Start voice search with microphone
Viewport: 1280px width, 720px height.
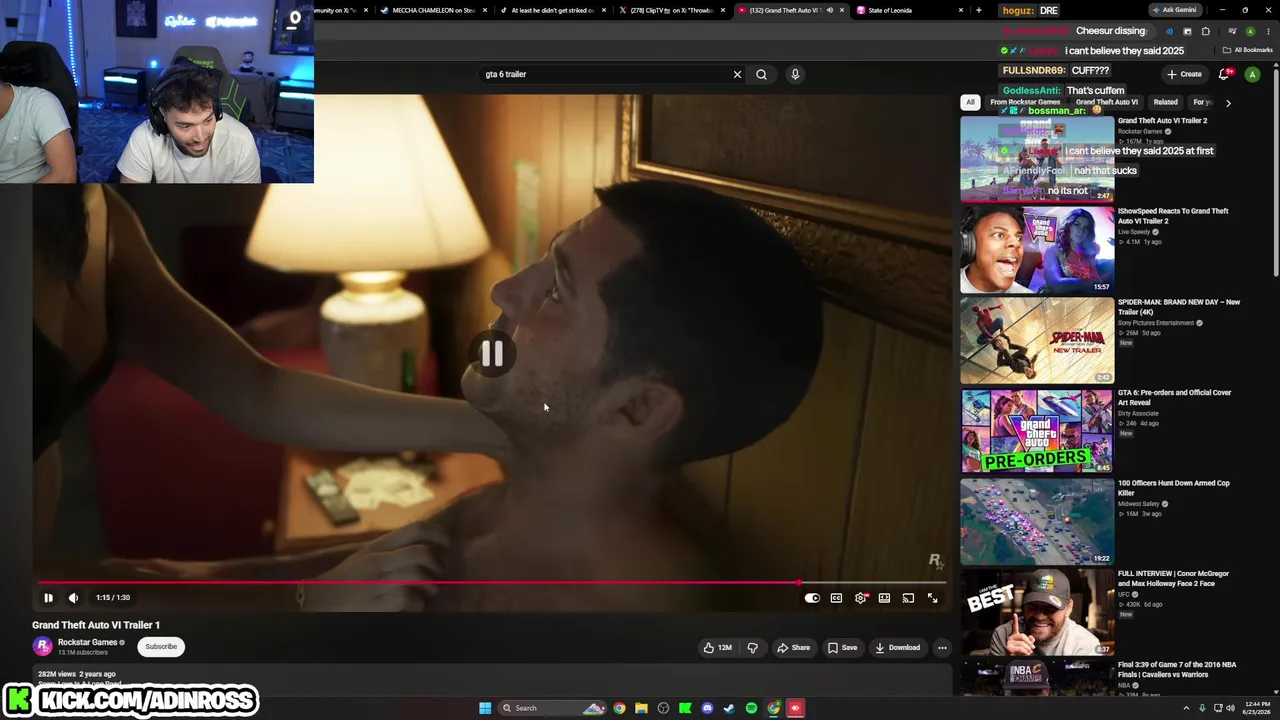point(795,74)
